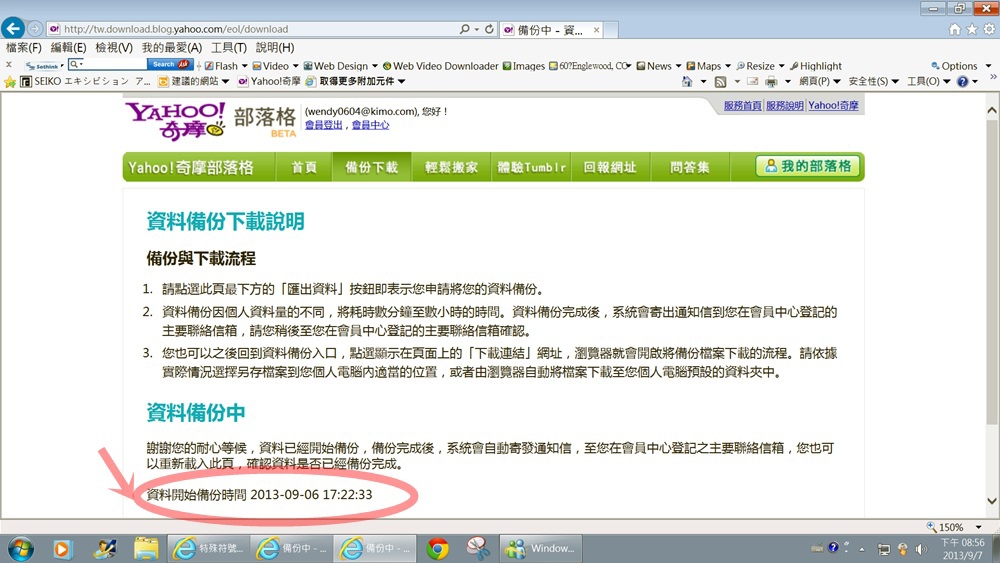Screen dimensions: 1000x563
Task: Open the 說明(H) menu
Action: tap(275, 47)
